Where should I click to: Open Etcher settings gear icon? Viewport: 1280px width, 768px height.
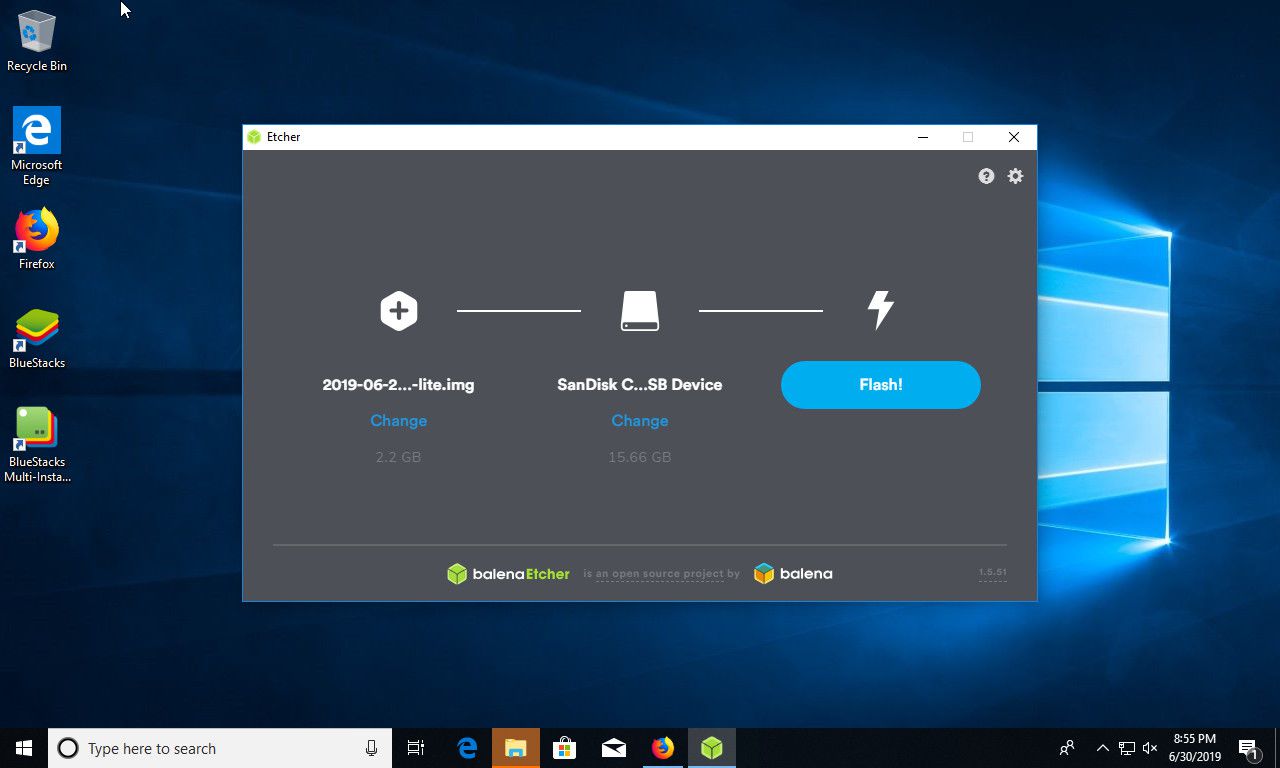coord(1015,176)
